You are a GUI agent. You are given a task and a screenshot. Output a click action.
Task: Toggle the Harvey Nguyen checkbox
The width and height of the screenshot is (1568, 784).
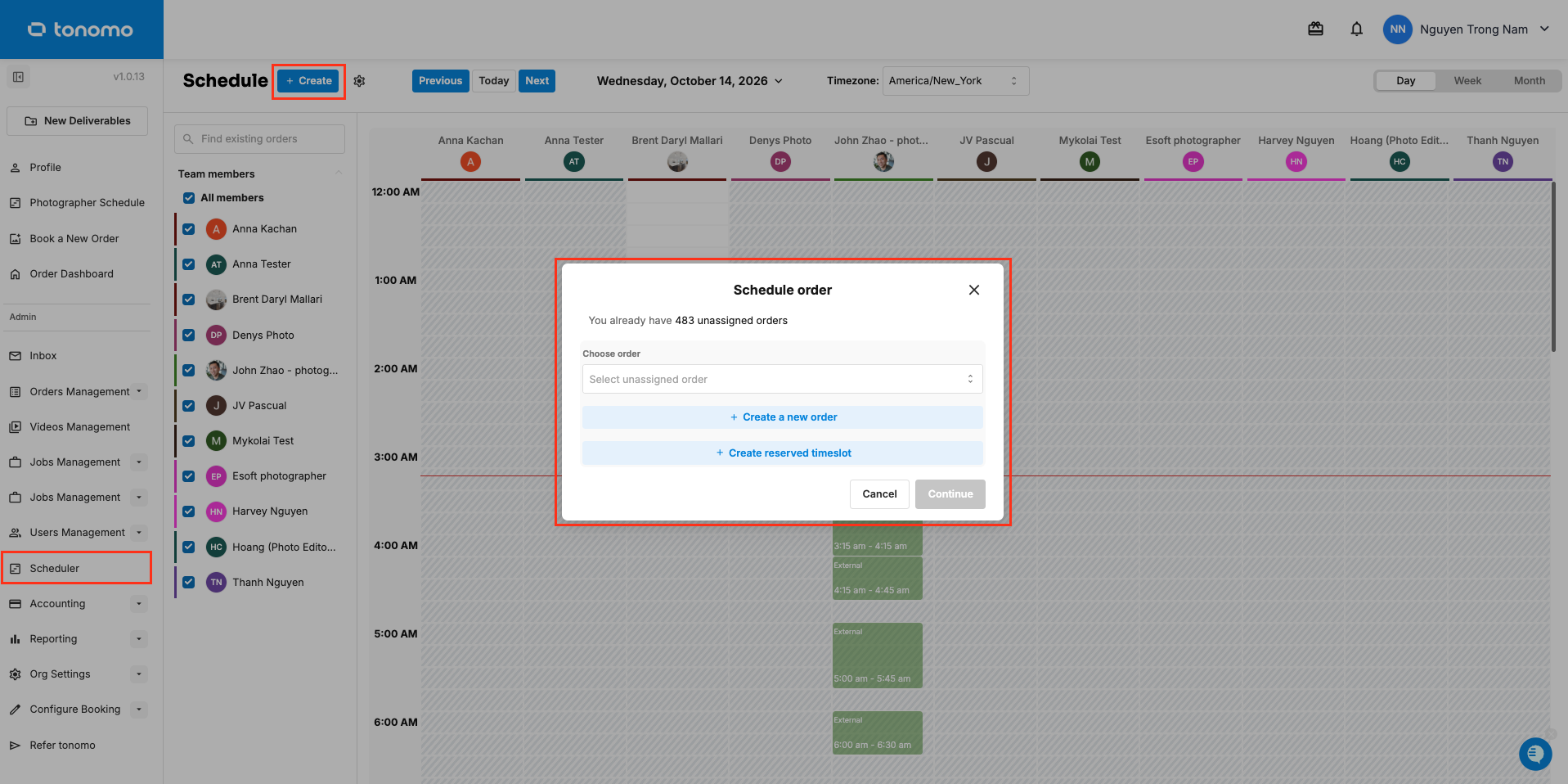[x=189, y=511]
